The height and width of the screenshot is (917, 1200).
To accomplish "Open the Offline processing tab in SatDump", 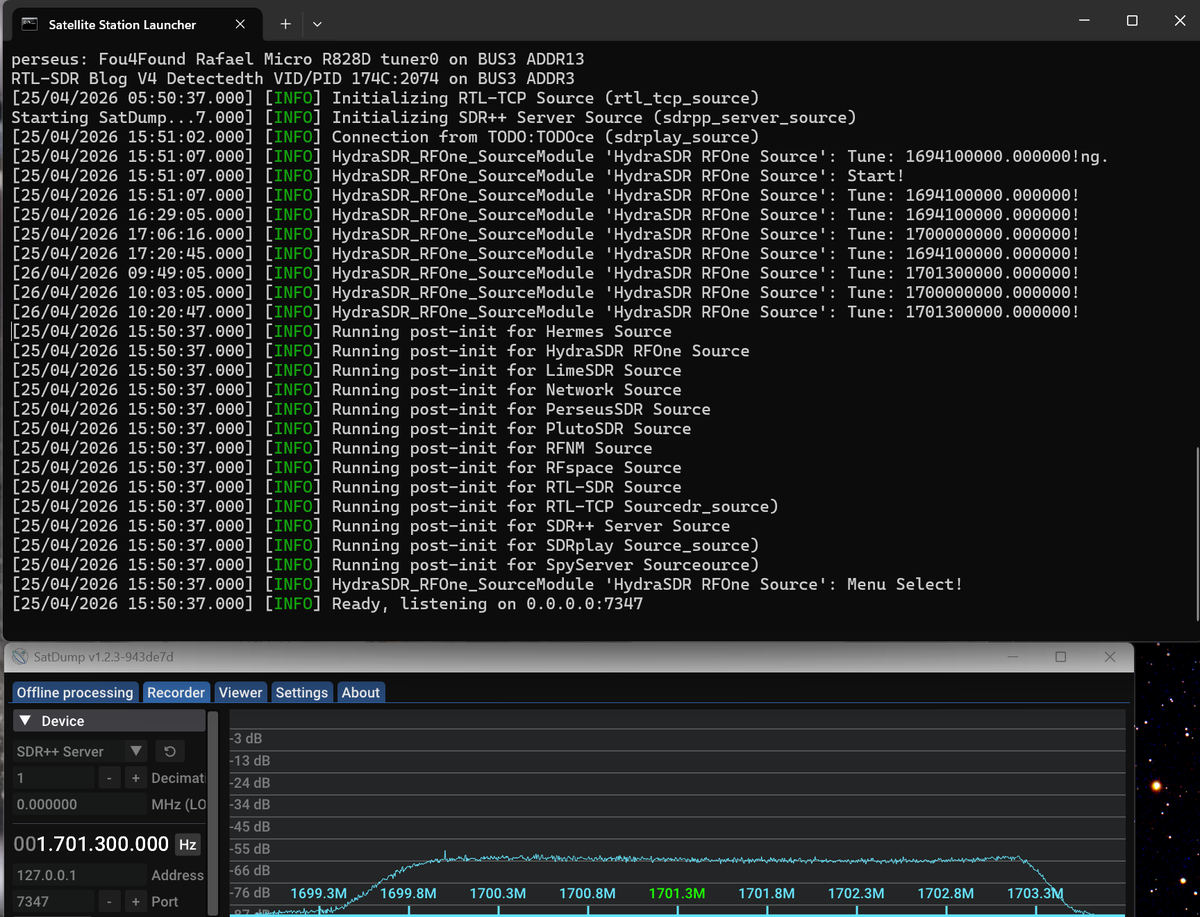I will (x=75, y=692).
